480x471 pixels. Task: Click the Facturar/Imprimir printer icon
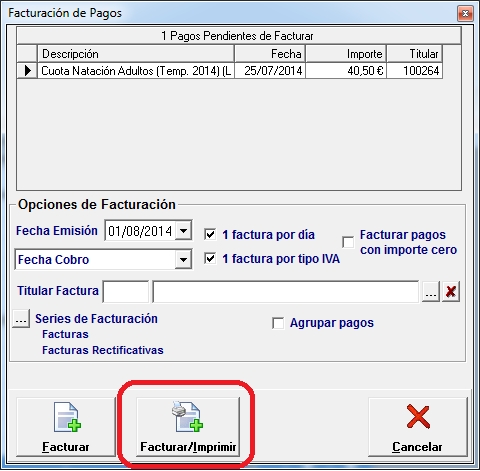pos(188,416)
